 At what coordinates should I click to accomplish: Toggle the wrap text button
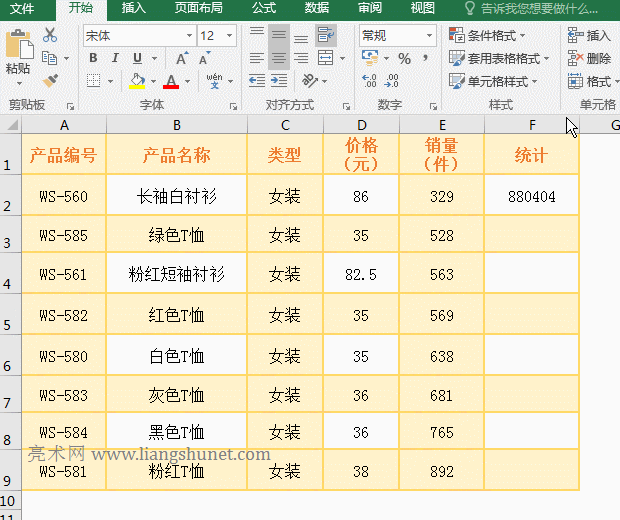pyautogui.click(x=325, y=36)
